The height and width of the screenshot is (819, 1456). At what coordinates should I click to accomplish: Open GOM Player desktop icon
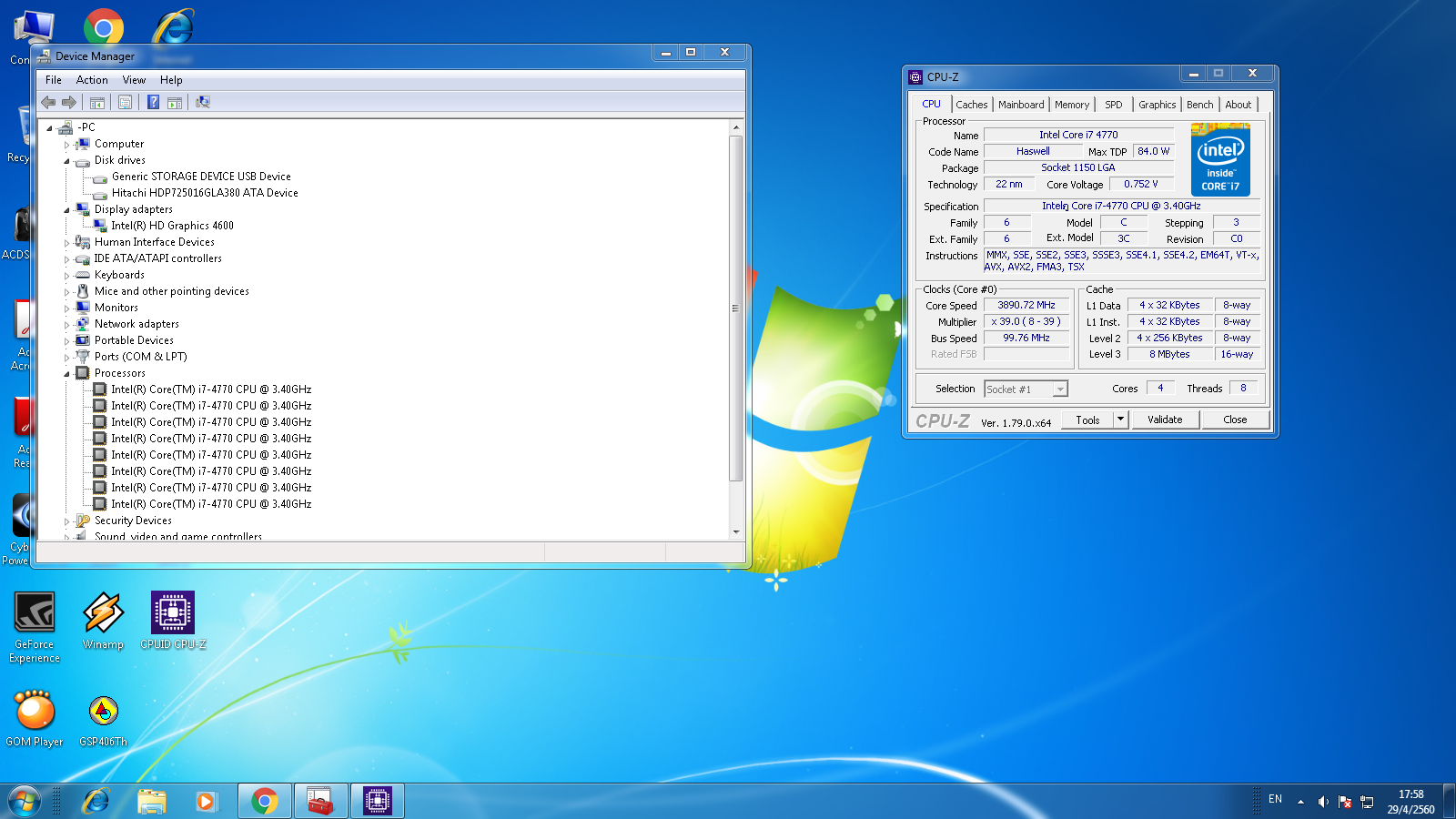(35, 718)
